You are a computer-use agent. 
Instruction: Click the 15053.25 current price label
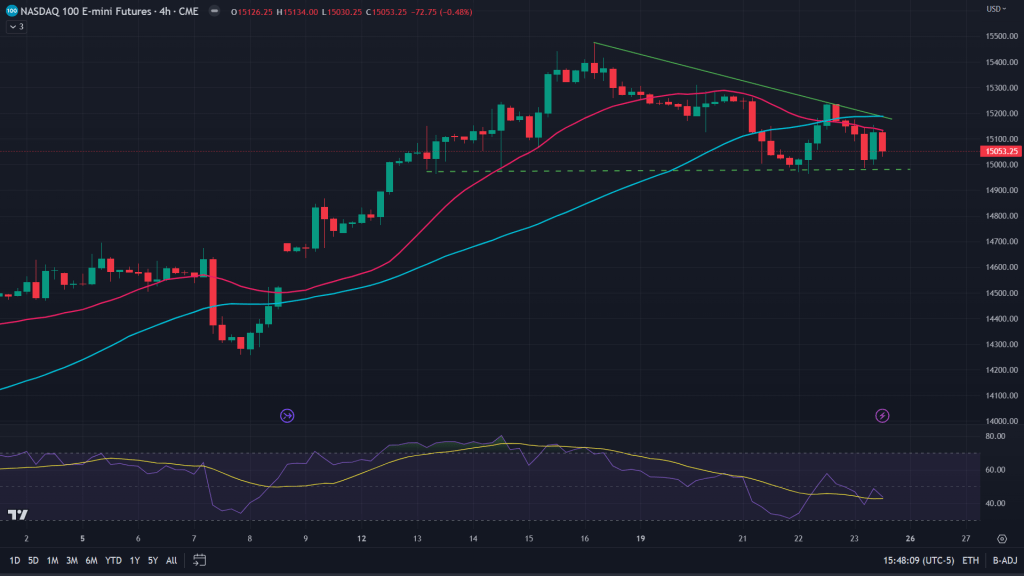[x=1000, y=151]
